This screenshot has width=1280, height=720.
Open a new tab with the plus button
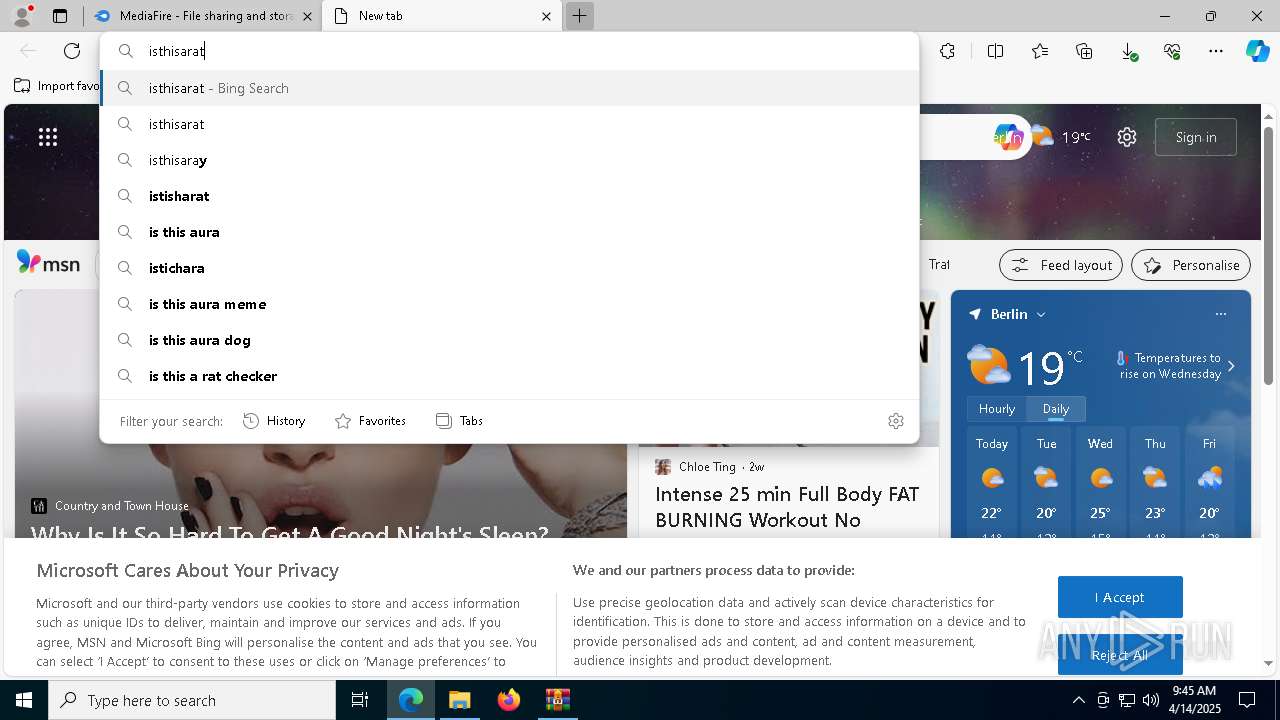point(579,16)
